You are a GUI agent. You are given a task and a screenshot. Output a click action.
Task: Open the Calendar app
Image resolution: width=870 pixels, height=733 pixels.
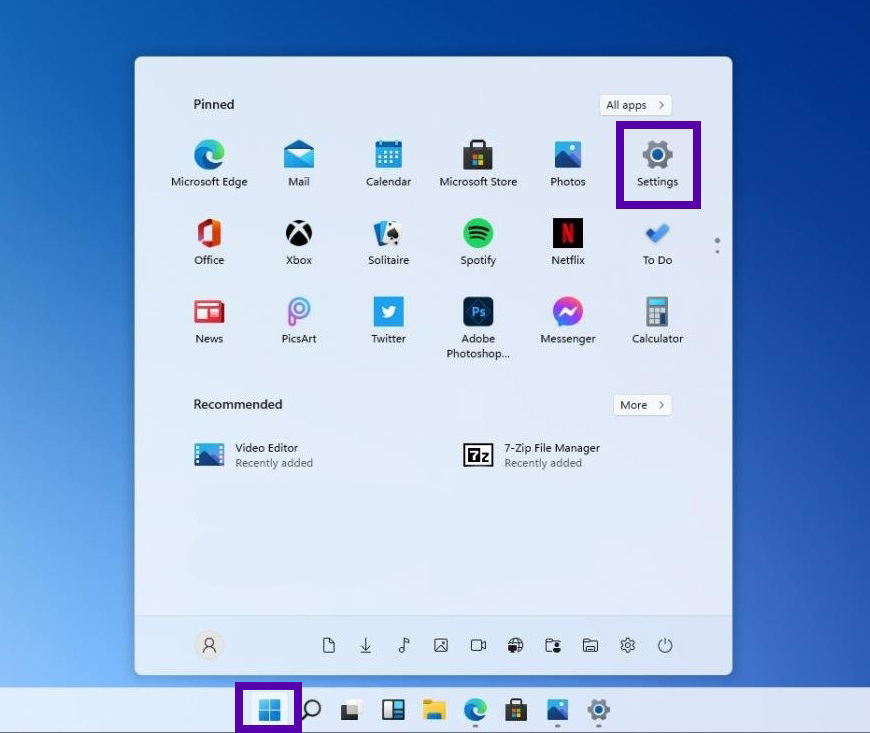[x=388, y=163]
